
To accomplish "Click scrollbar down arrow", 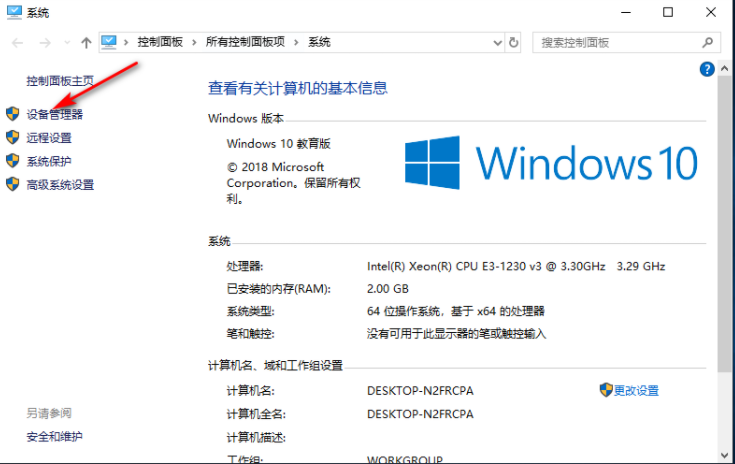I will coord(725,455).
